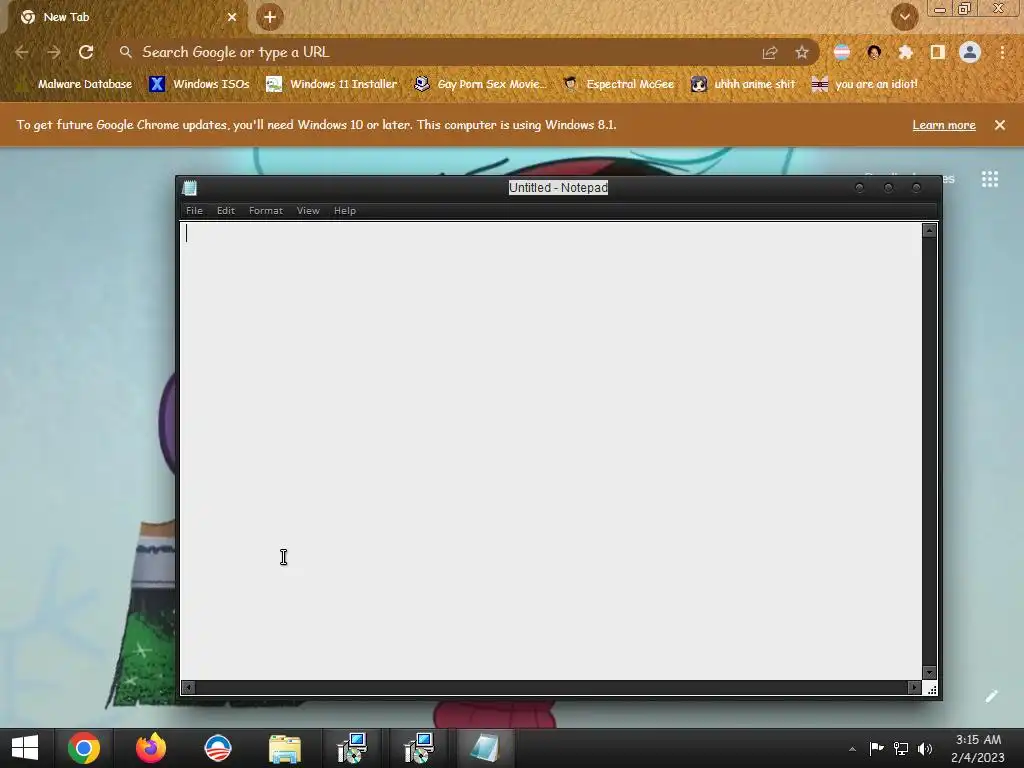Open the Espectral McGee bookmark
This screenshot has height=768, width=1024.
(x=618, y=84)
